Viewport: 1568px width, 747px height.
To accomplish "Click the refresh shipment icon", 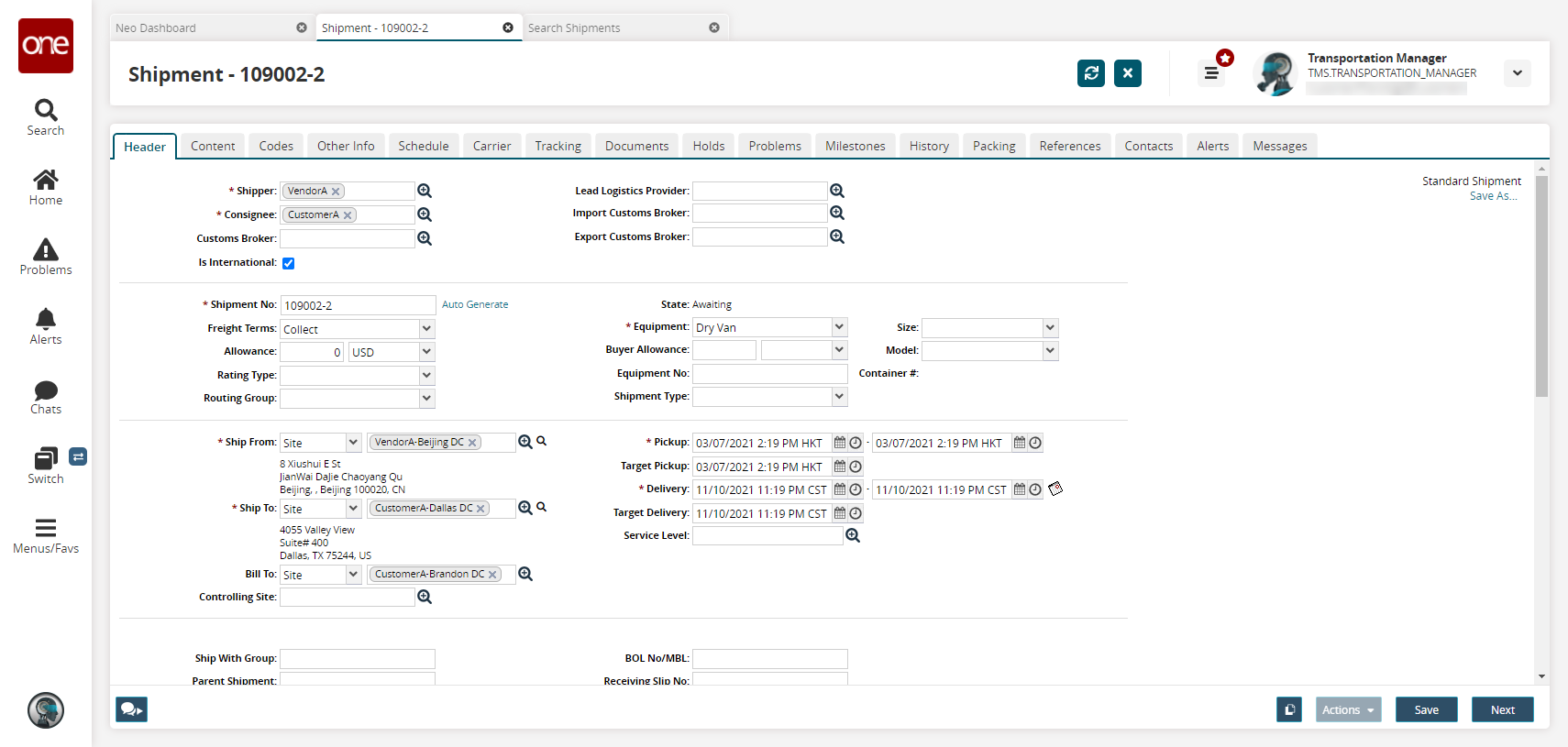I will (1090, 73).
